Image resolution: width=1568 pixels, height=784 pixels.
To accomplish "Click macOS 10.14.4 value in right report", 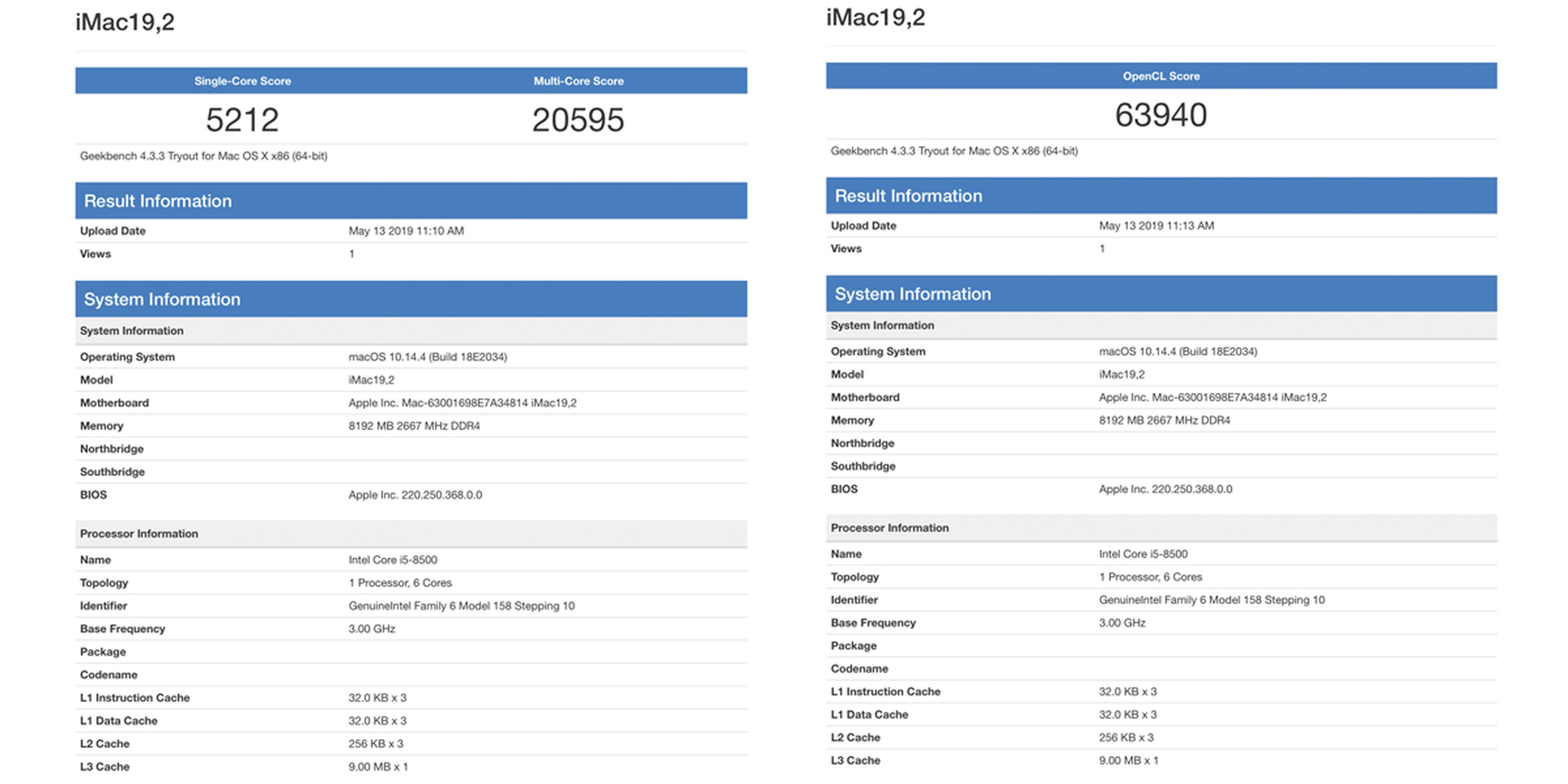I will point(1178,351).
